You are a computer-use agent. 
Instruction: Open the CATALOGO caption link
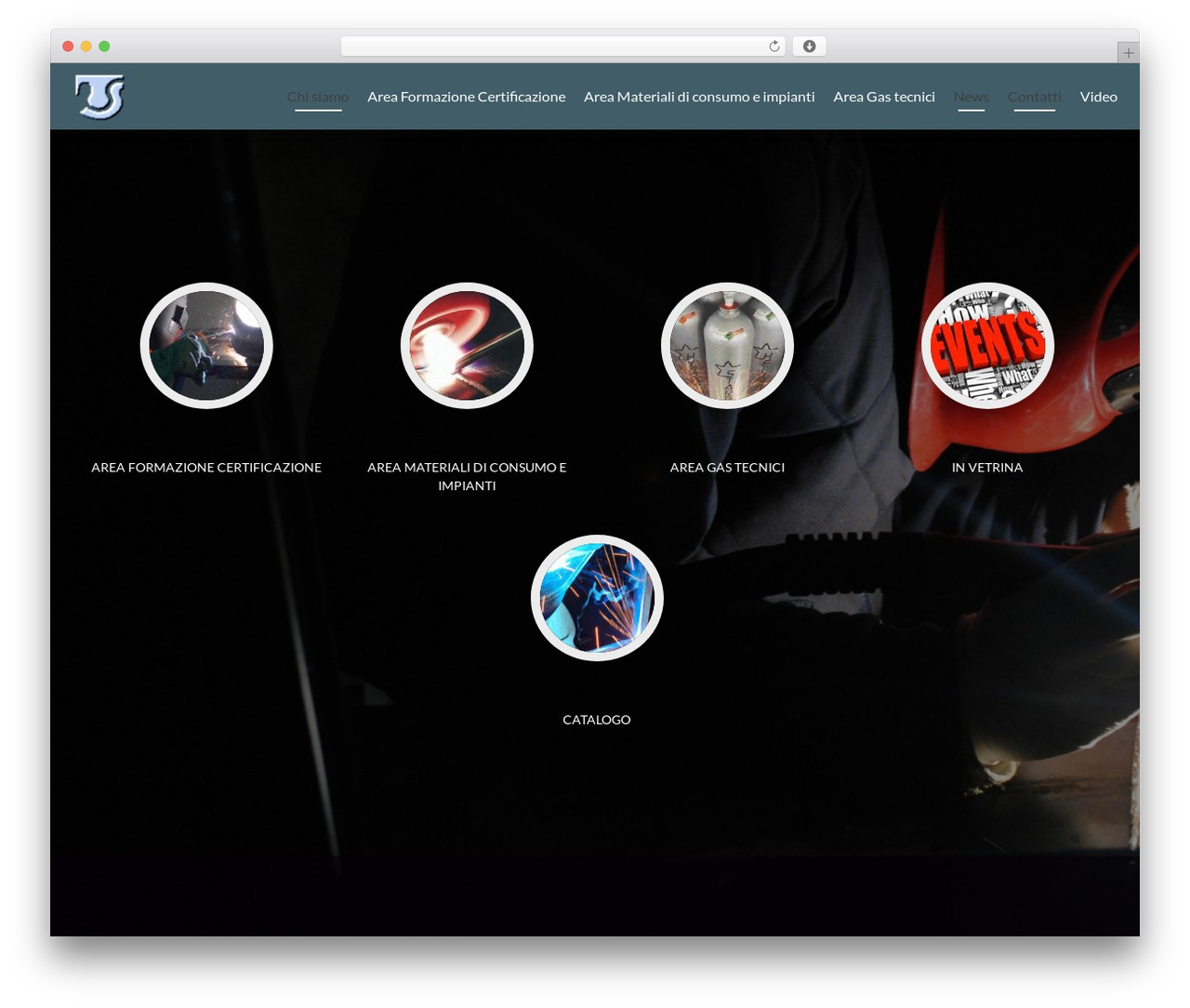pos(597,720)
